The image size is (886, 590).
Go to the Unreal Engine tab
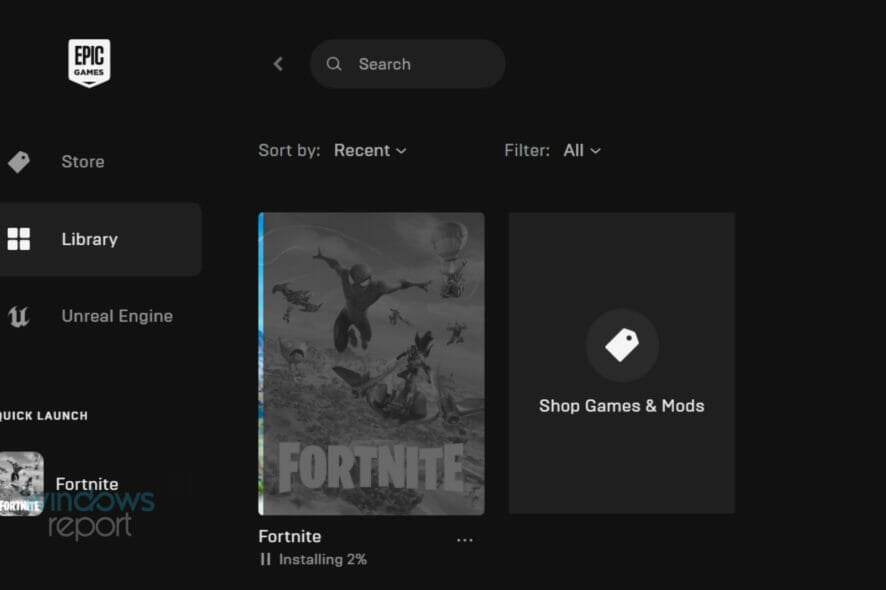click(x=115, y=315)
